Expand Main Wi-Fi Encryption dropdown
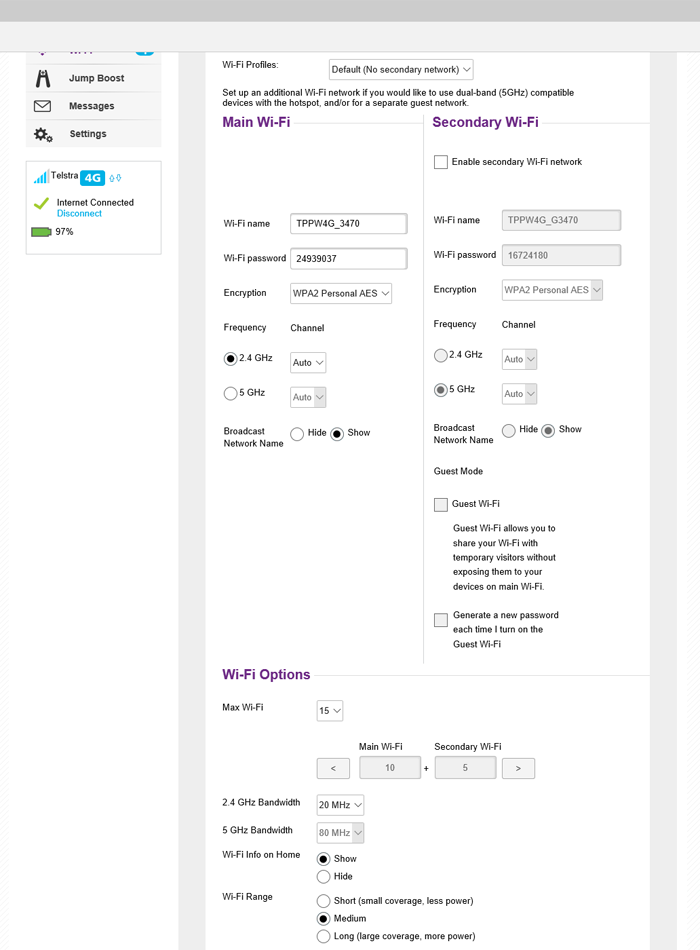The width and height of the screenshot is (700, 950). [341, 294]
